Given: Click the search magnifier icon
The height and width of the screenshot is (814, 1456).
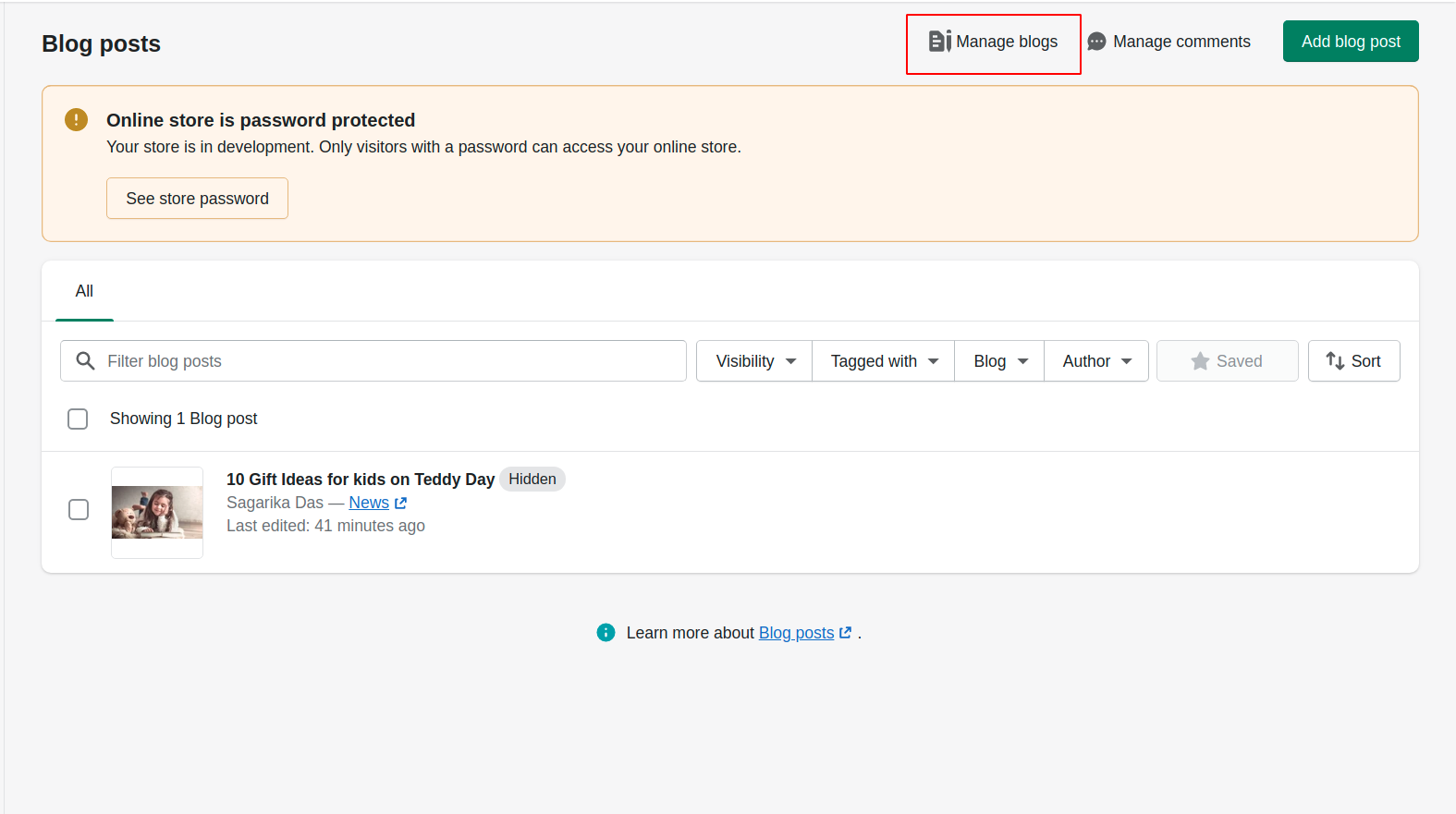Looking at the screenshot, I should tap(85, 361).
